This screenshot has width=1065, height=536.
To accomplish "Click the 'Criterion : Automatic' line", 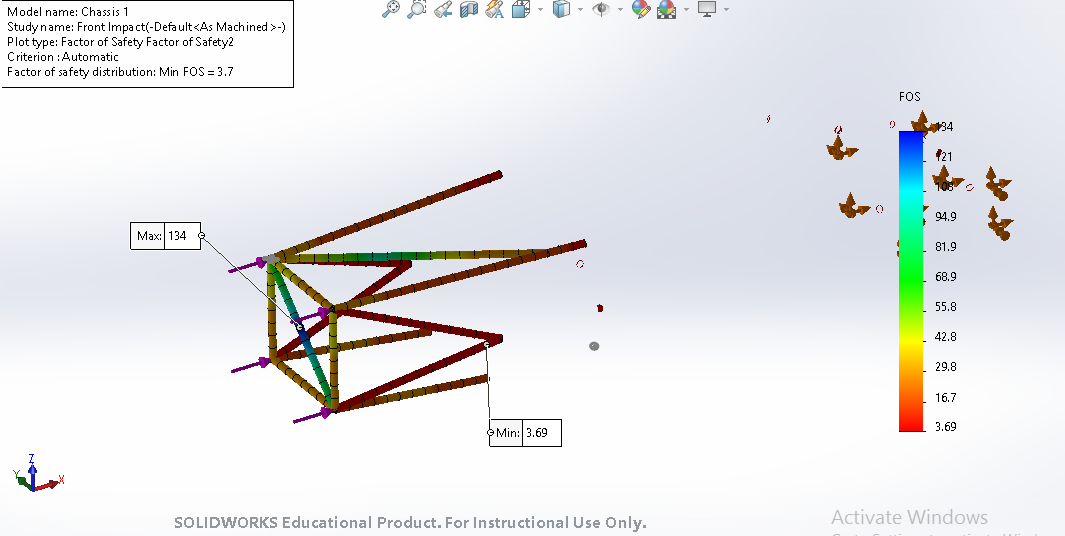I will click(62, 56).
